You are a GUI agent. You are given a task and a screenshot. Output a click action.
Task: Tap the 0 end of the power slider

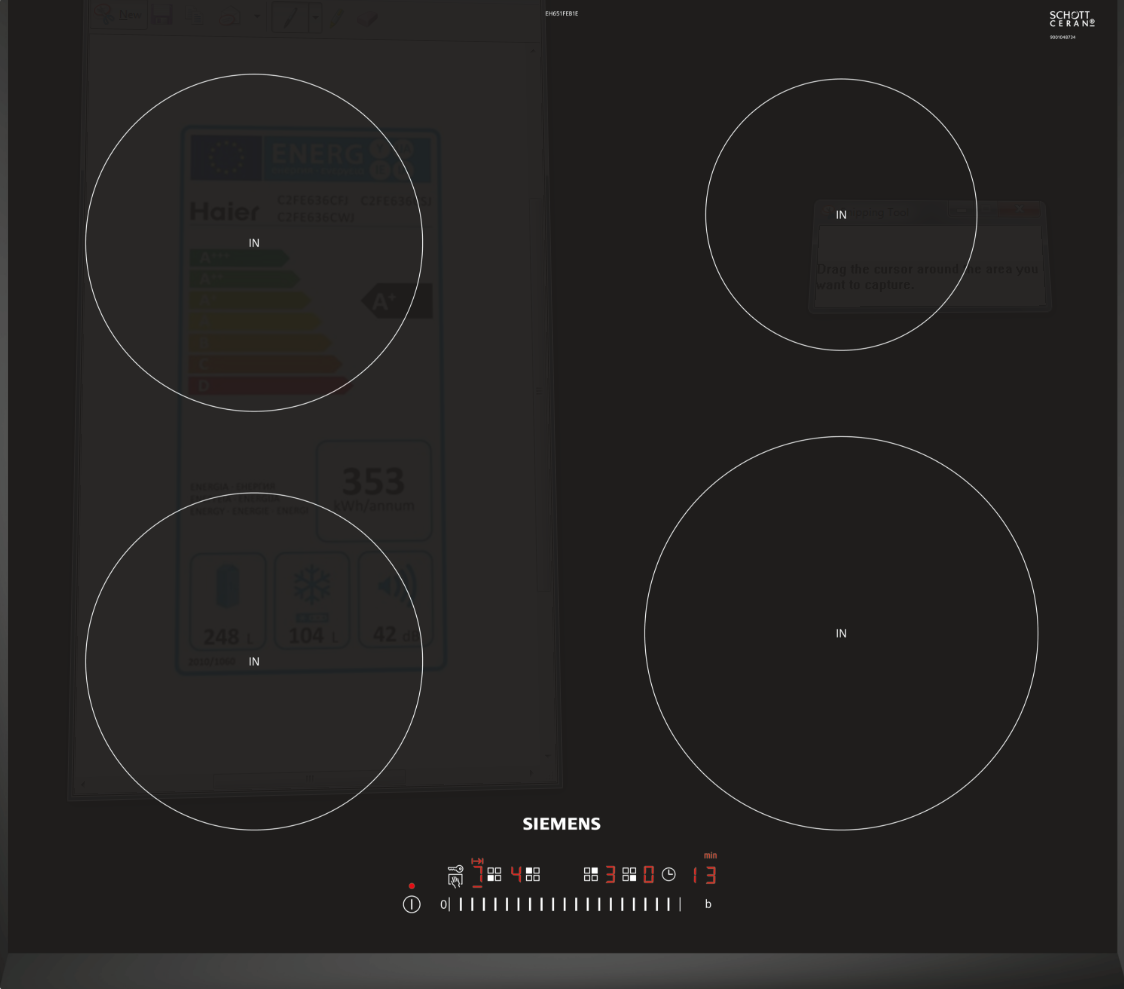(x=444, y=904)
